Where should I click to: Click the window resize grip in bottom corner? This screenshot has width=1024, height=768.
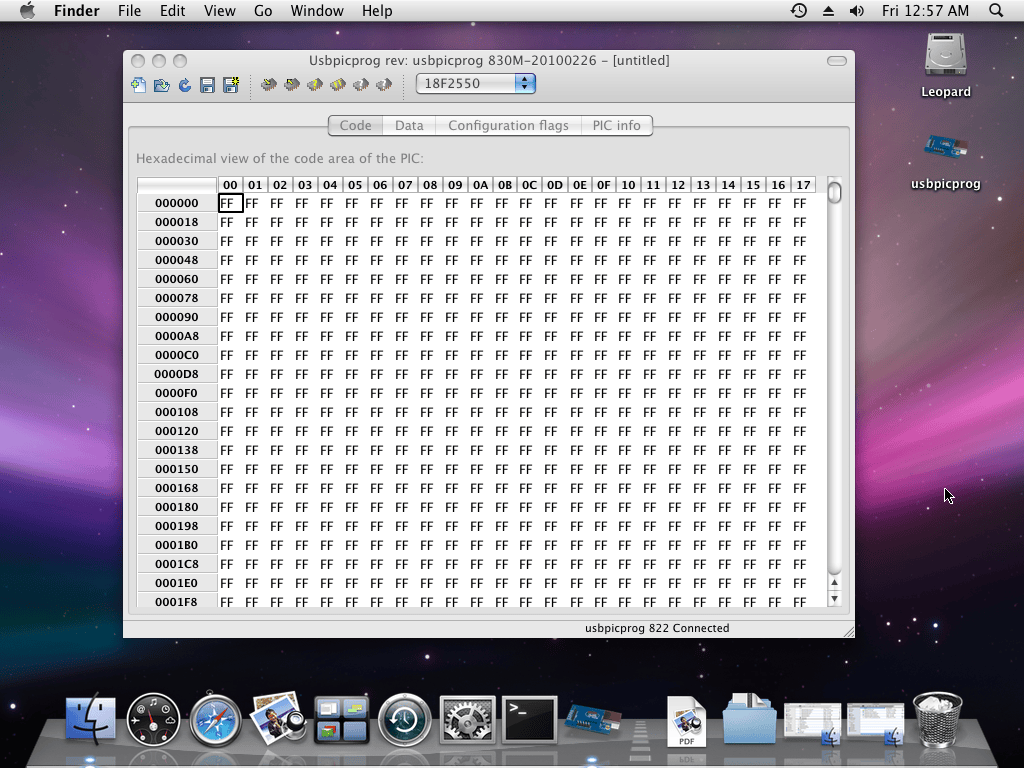(848, 632)
